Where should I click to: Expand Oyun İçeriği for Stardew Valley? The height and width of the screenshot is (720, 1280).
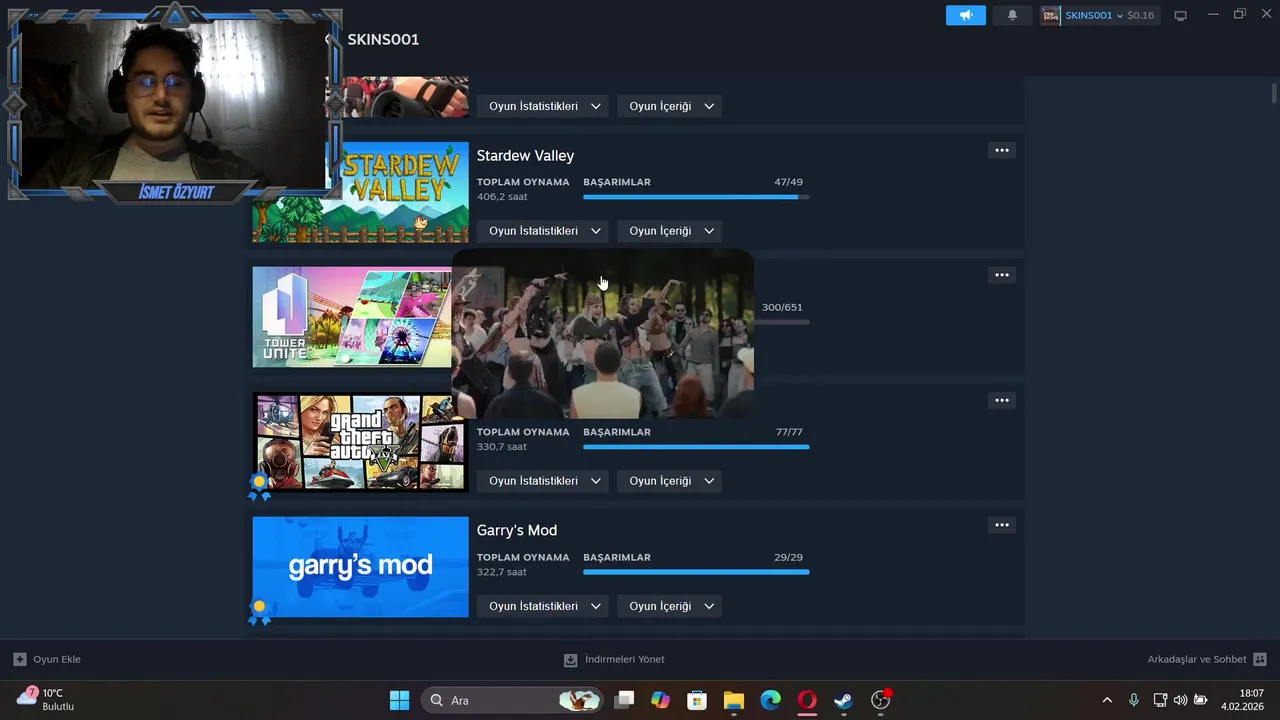point(669,231)
